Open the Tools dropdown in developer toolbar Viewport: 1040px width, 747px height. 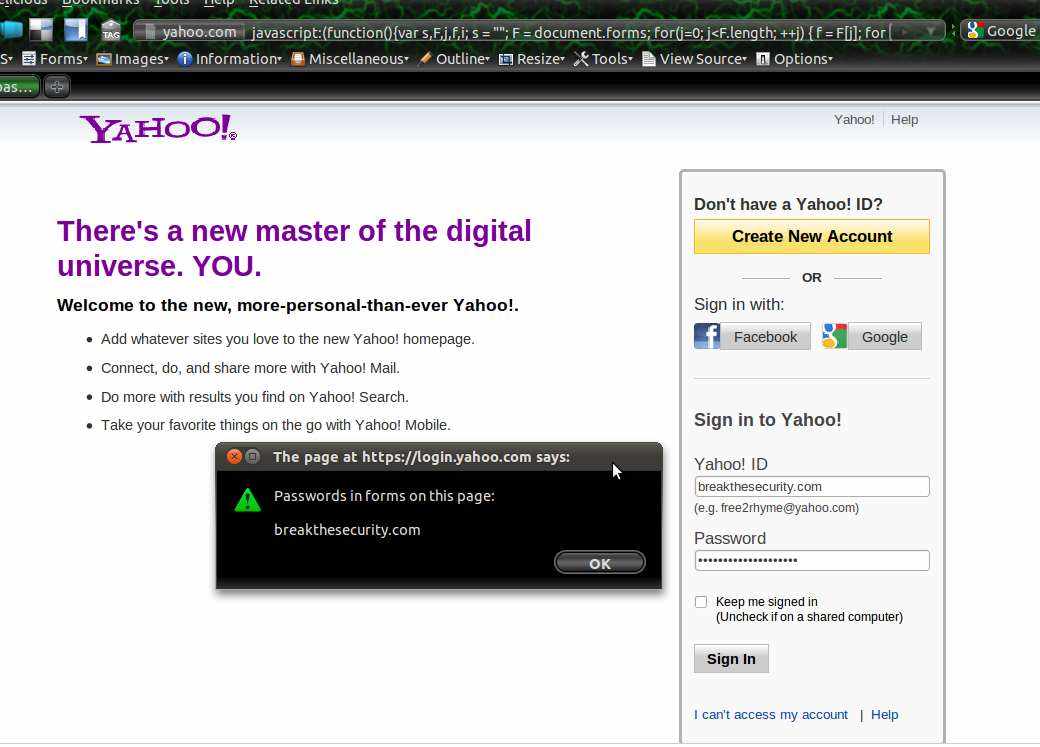coord(603,59)
